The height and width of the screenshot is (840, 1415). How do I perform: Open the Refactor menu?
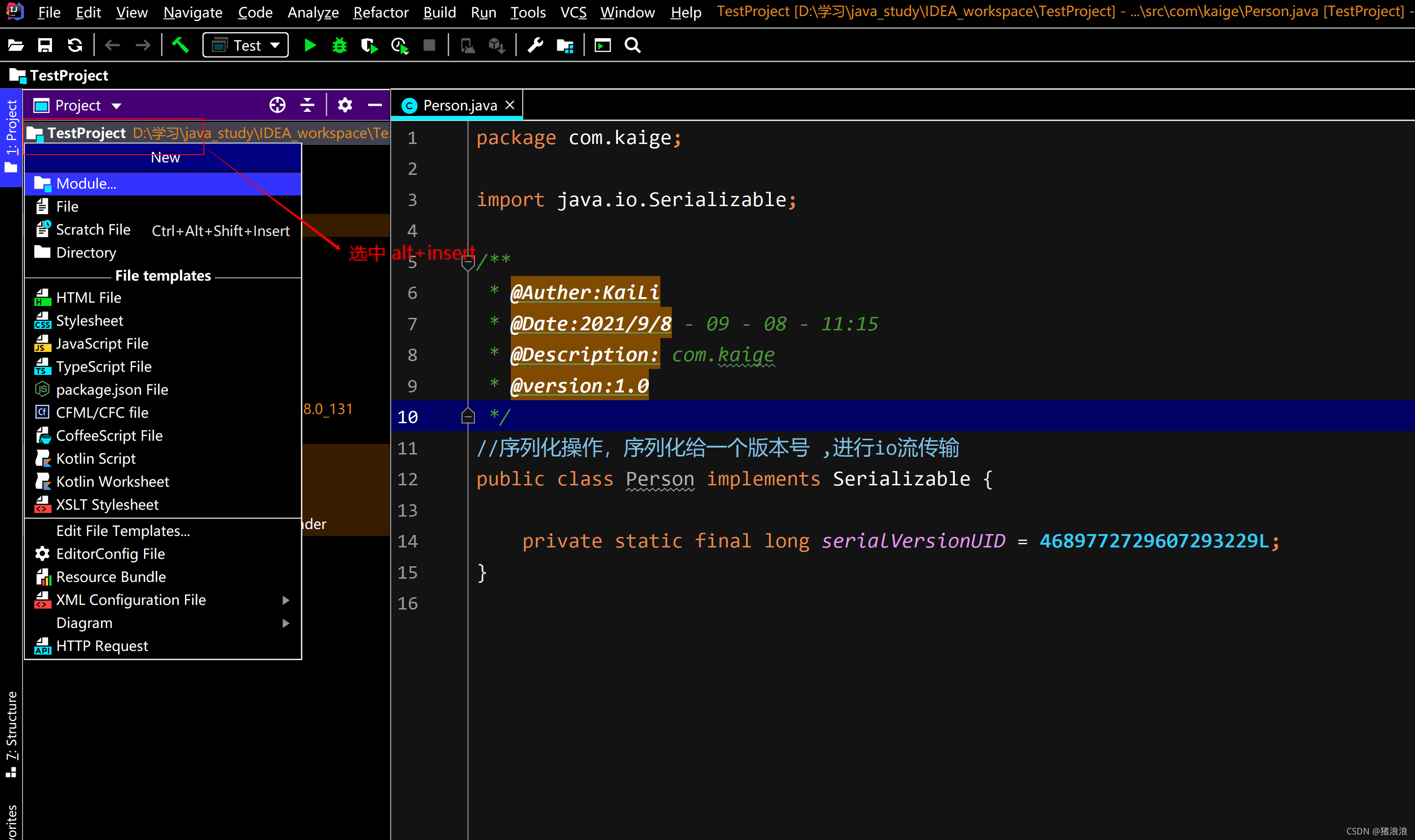381,12
